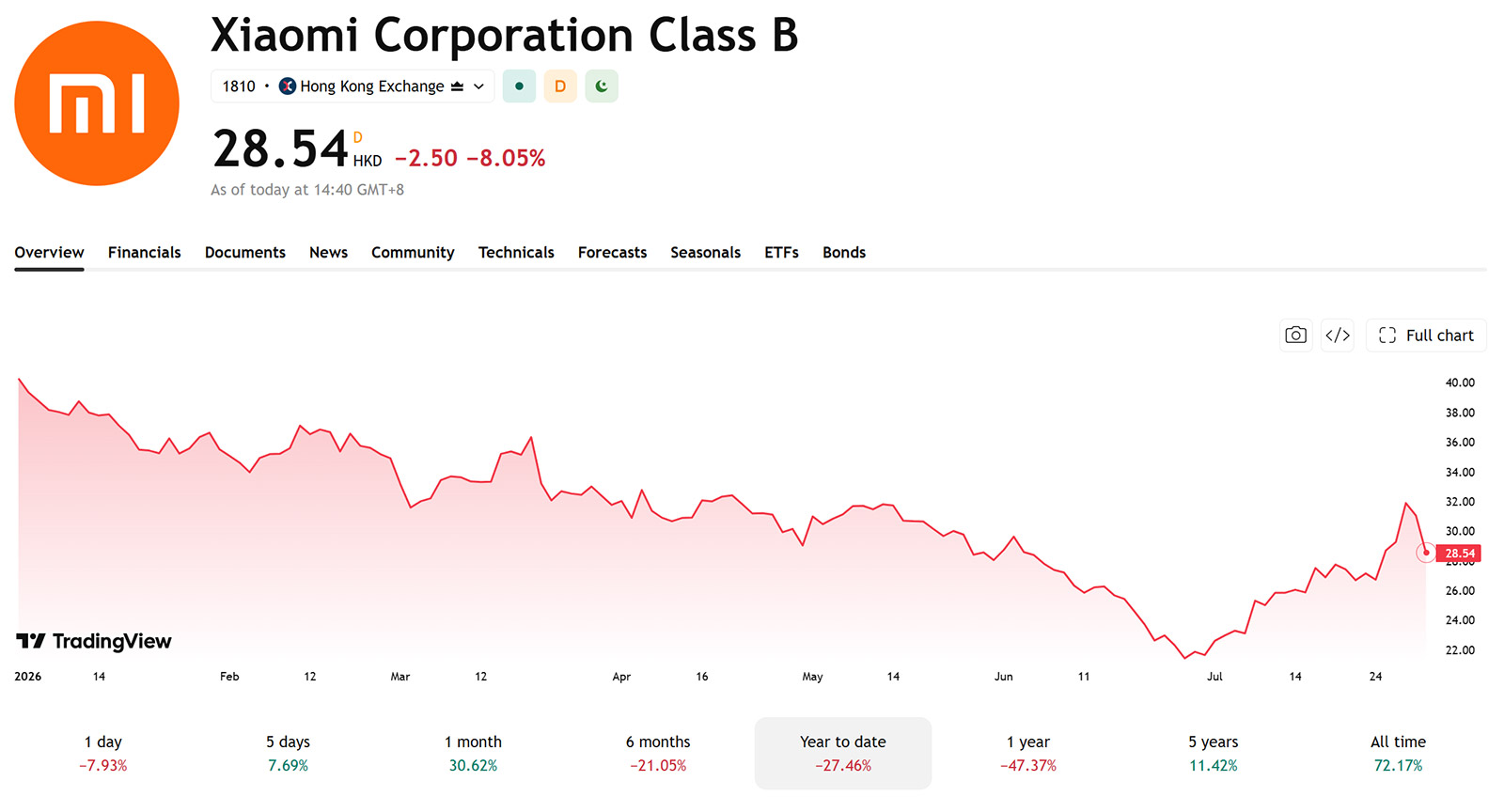Go to the Forecasts tab
This screenshot has height=812, width=1504.
[612, 253]
